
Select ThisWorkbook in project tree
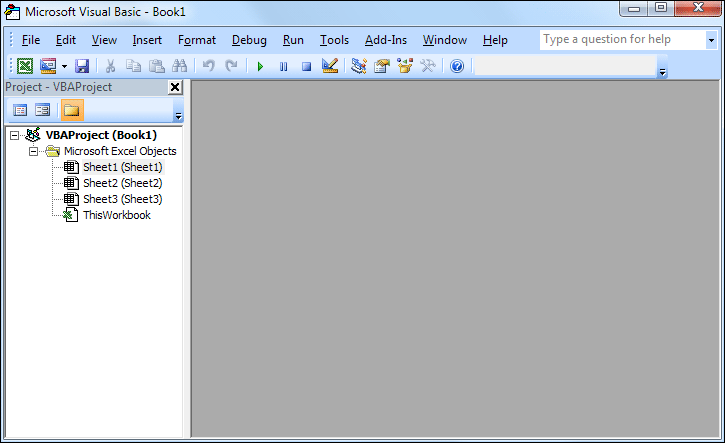117,215
